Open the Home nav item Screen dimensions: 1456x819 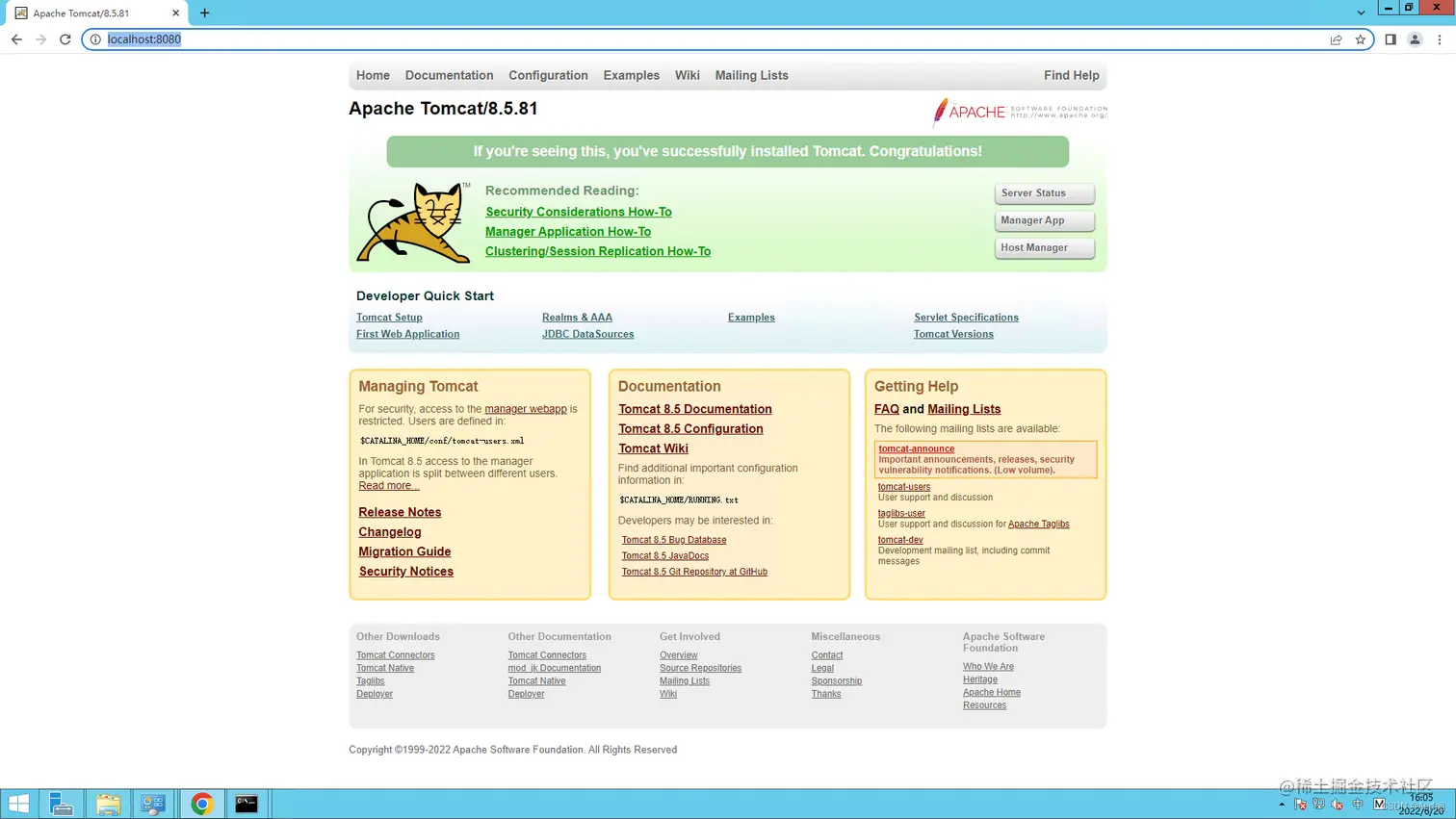(373, 75)
